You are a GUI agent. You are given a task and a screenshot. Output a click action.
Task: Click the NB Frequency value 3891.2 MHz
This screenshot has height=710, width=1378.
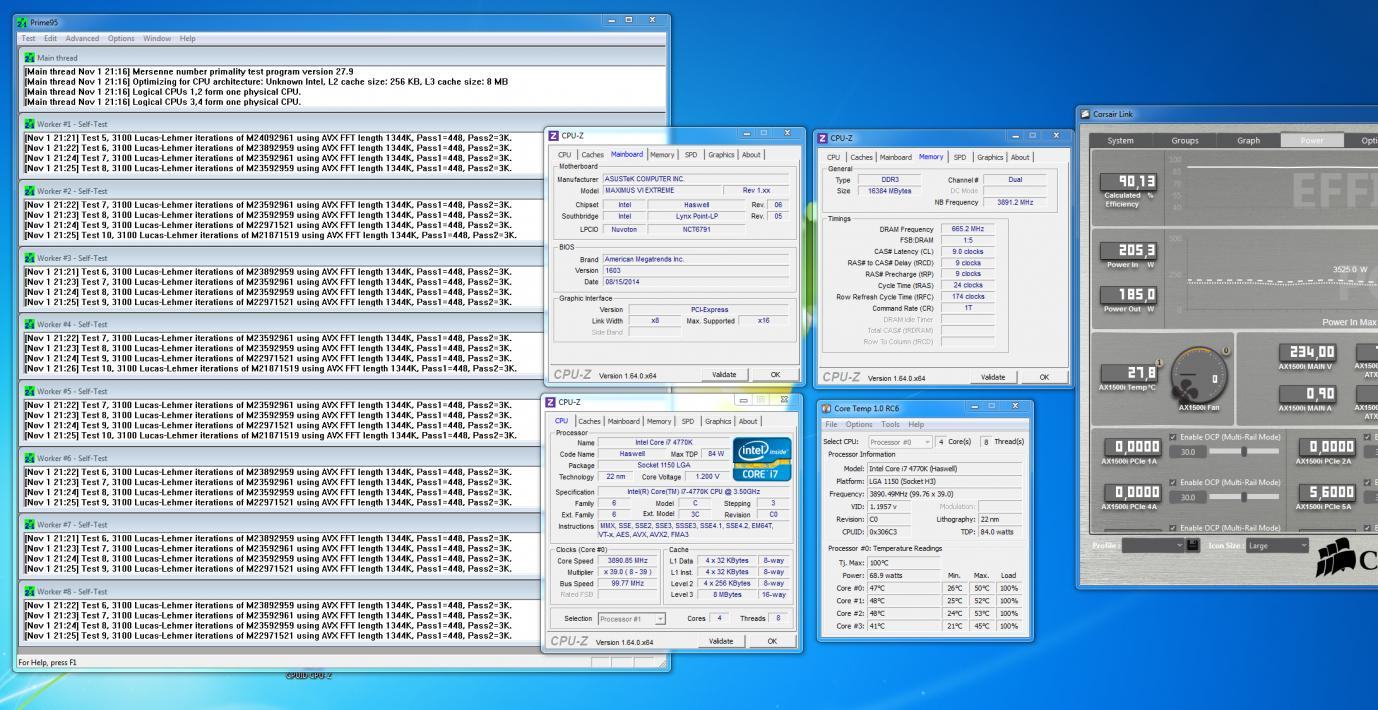coord(1015,202)
